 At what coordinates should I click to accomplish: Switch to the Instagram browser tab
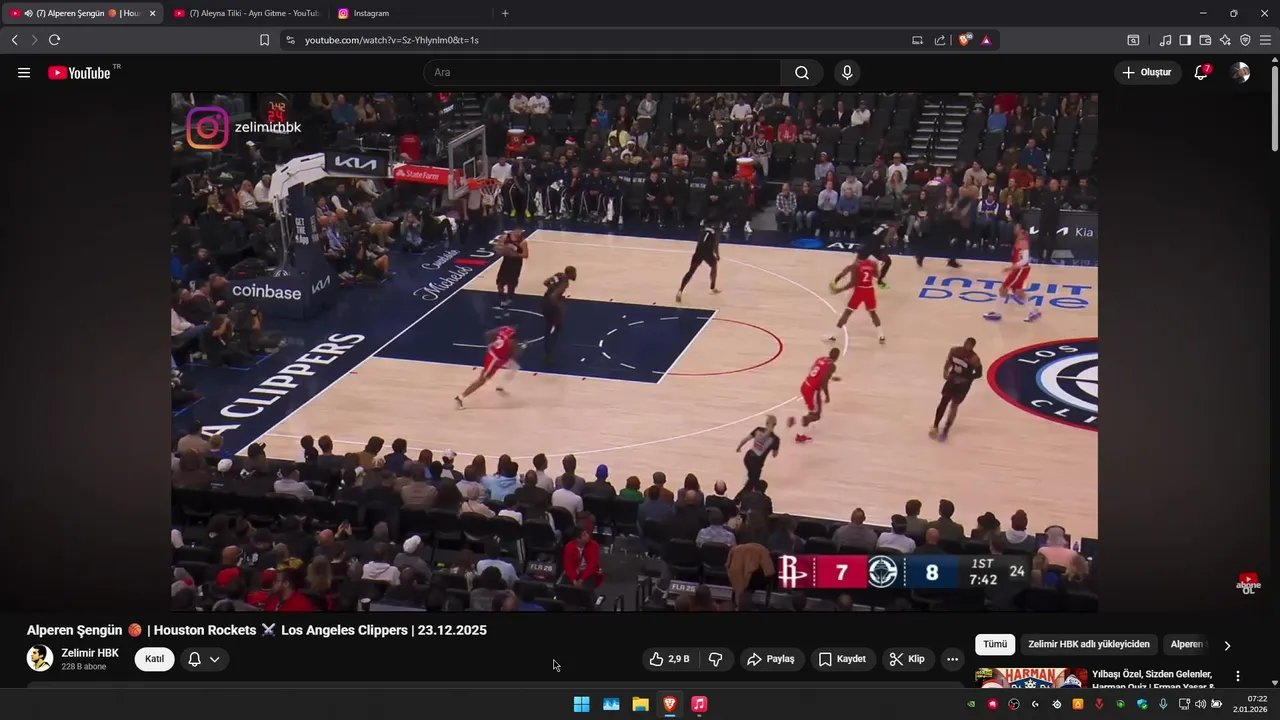pos(410,13)
